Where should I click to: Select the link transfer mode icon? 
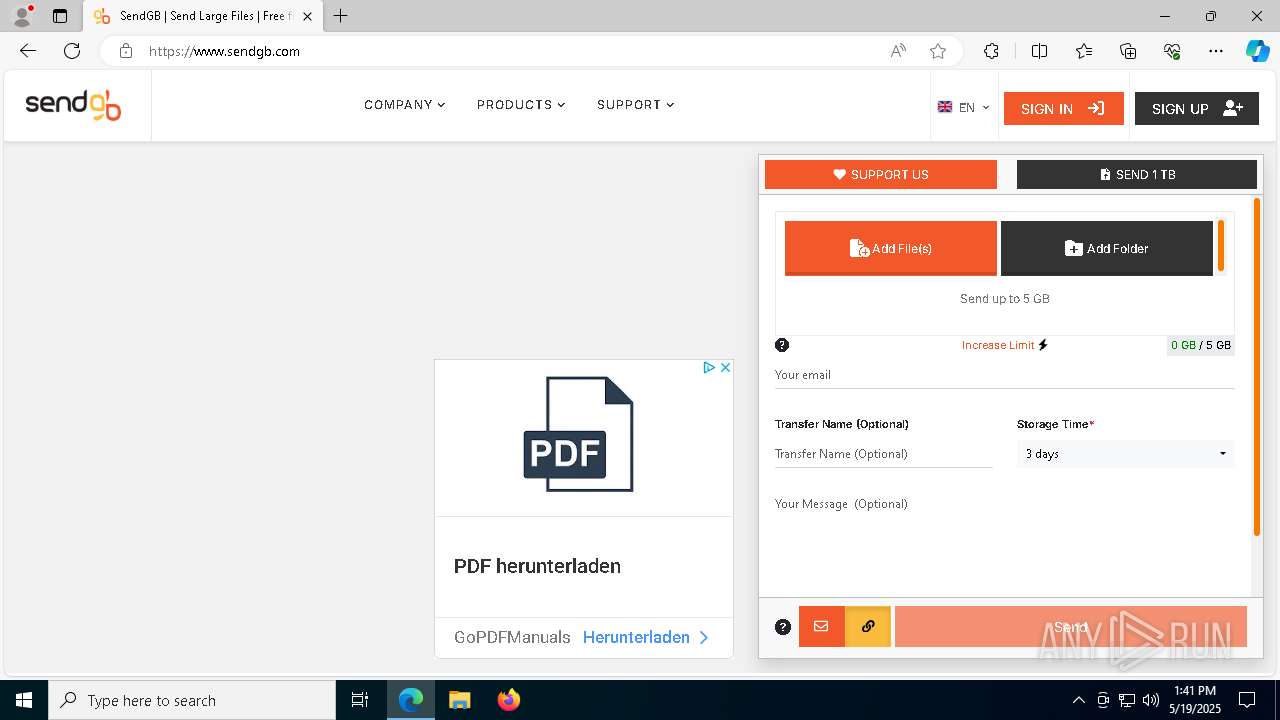[x=868, y=627]
